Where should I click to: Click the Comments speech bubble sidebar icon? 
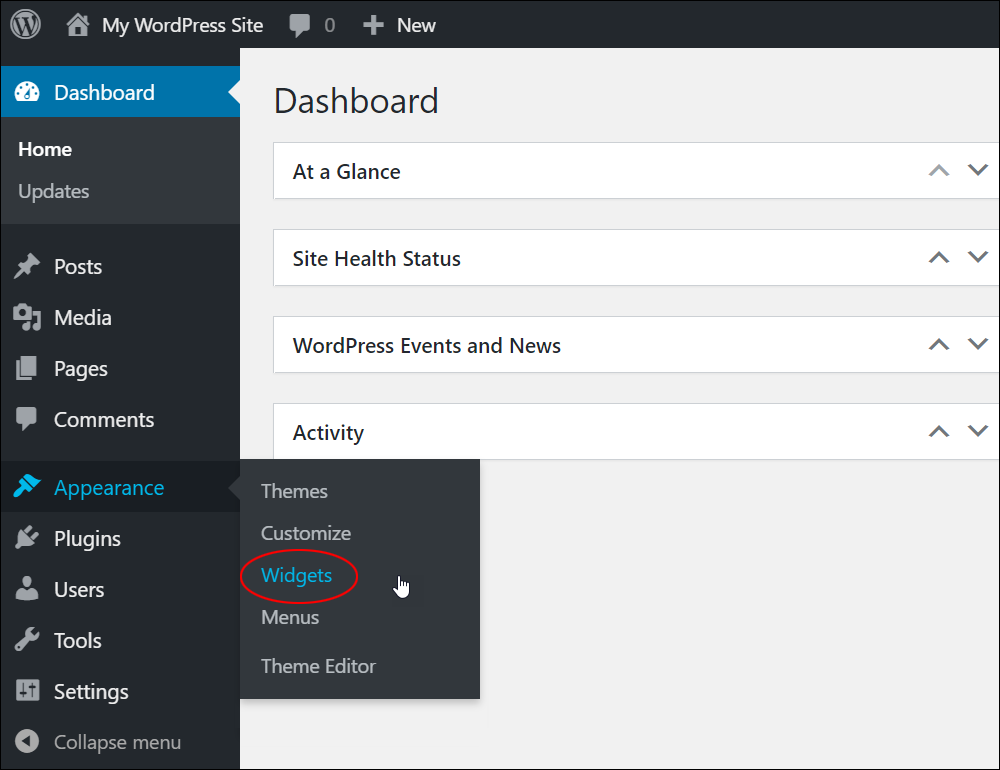point(26,419)
